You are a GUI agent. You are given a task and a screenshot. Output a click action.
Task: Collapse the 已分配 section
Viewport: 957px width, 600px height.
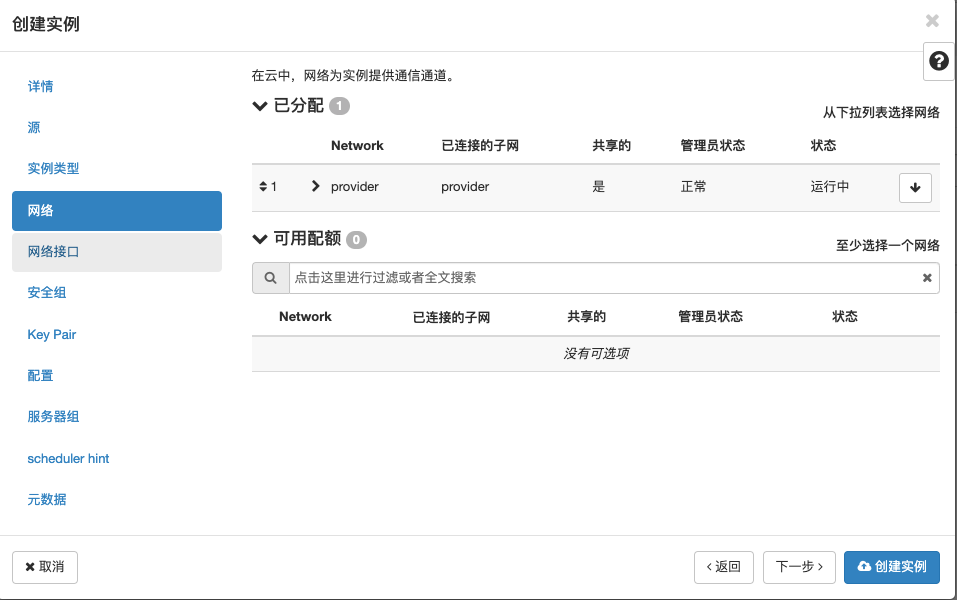tap(259, 106)
